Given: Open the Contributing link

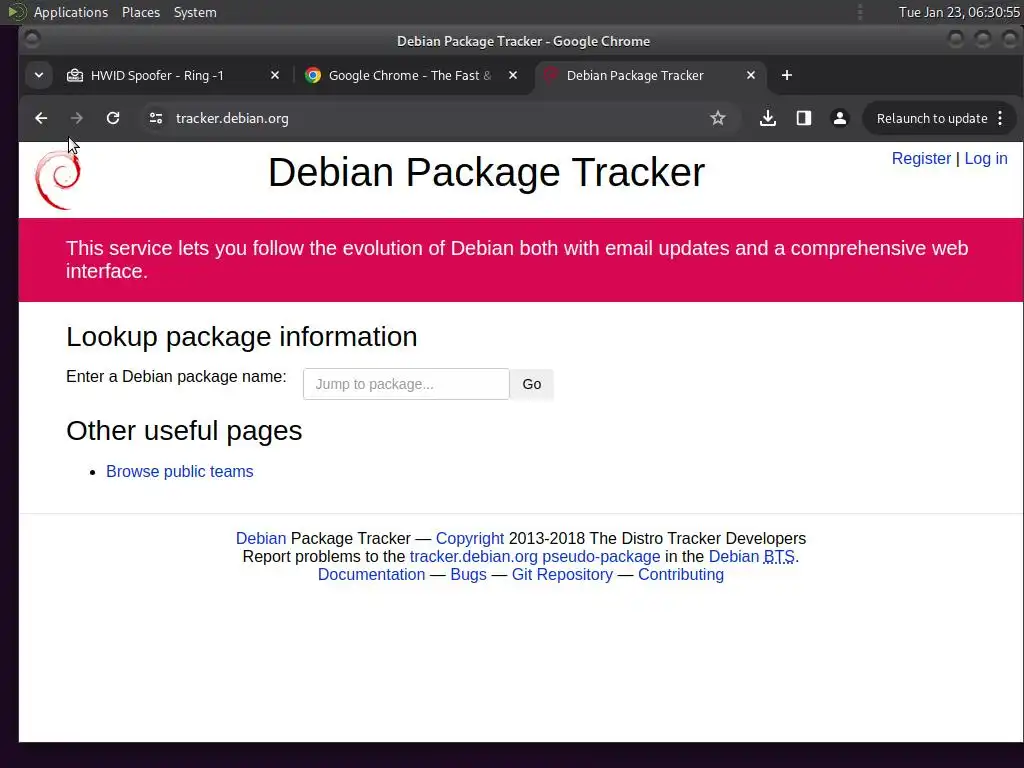Looking at the screenshot, I should (681, 575).
